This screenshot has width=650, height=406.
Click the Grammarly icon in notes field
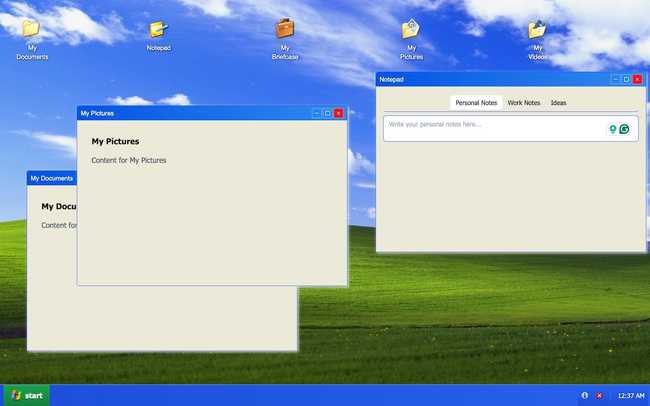624,129
